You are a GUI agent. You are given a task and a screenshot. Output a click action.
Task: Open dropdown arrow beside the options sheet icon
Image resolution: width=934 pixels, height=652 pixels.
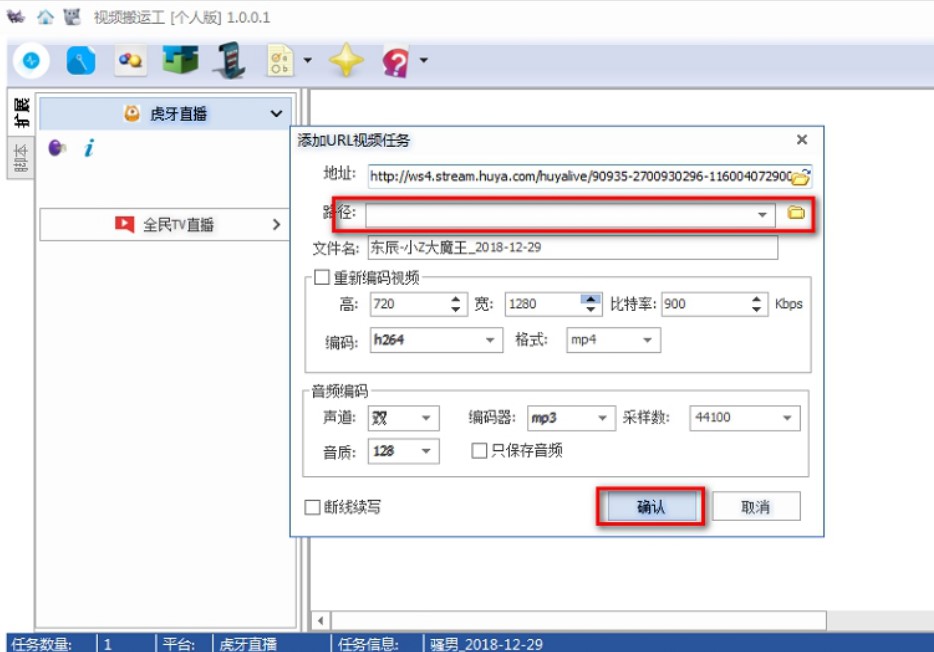(x=307, y=60)
